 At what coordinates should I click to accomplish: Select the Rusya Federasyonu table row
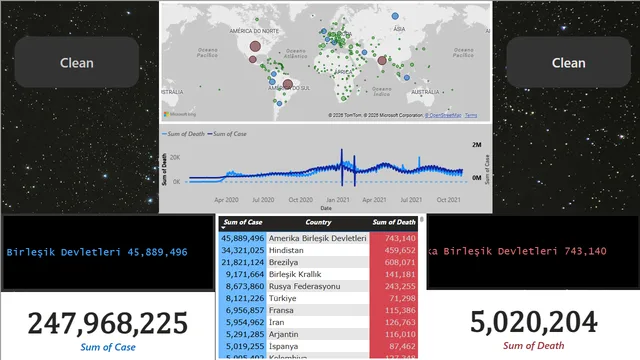[318, 286]
